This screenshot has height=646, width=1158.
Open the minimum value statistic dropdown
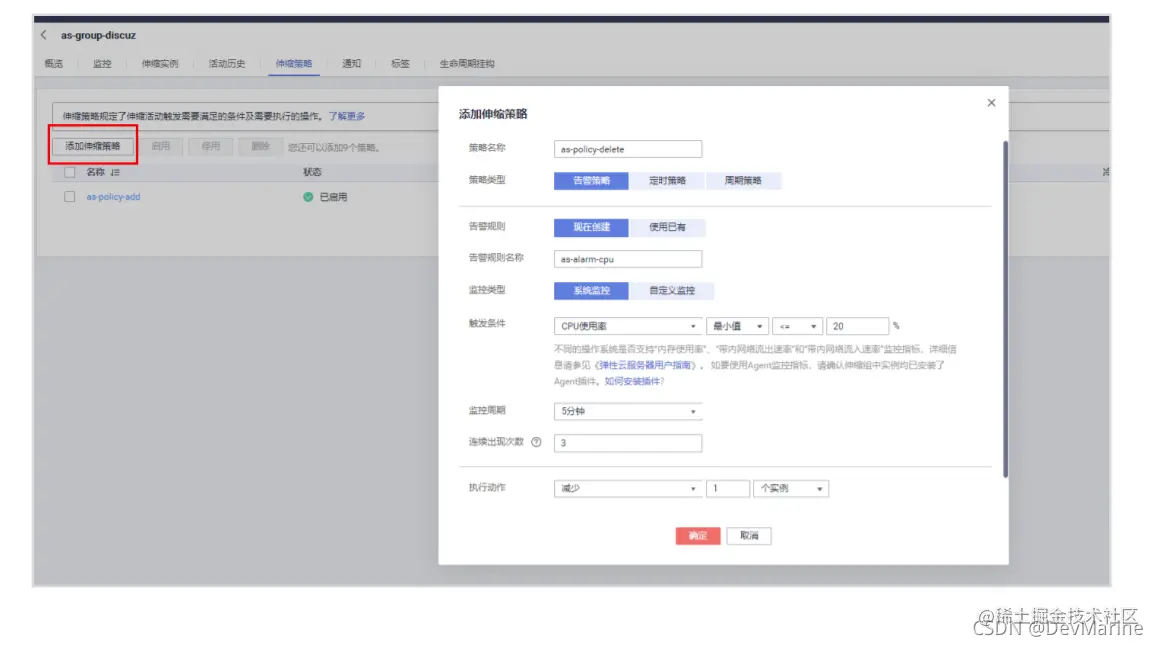[737, 326]
